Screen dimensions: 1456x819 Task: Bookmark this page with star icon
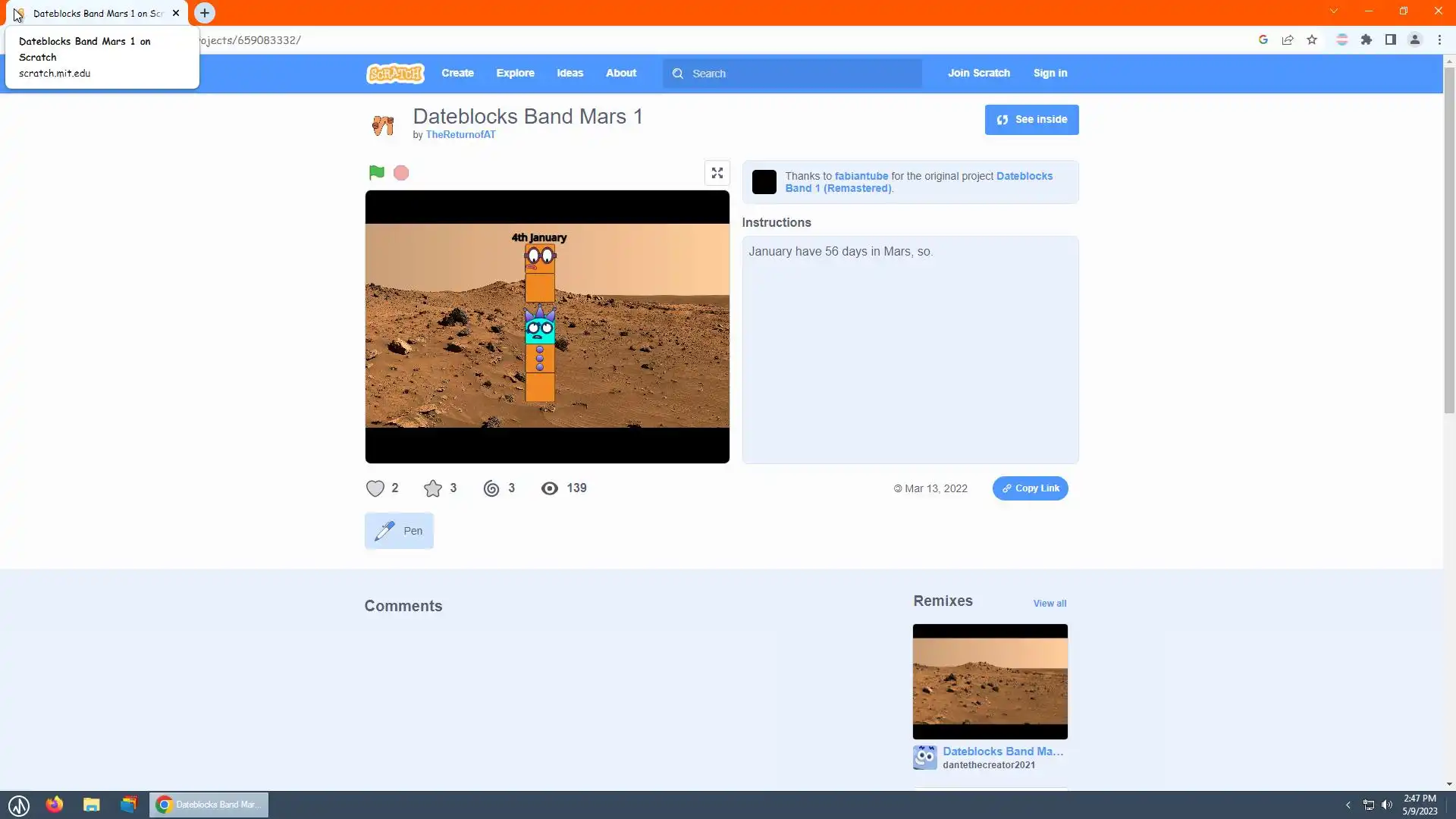[x=1312, y=40]
